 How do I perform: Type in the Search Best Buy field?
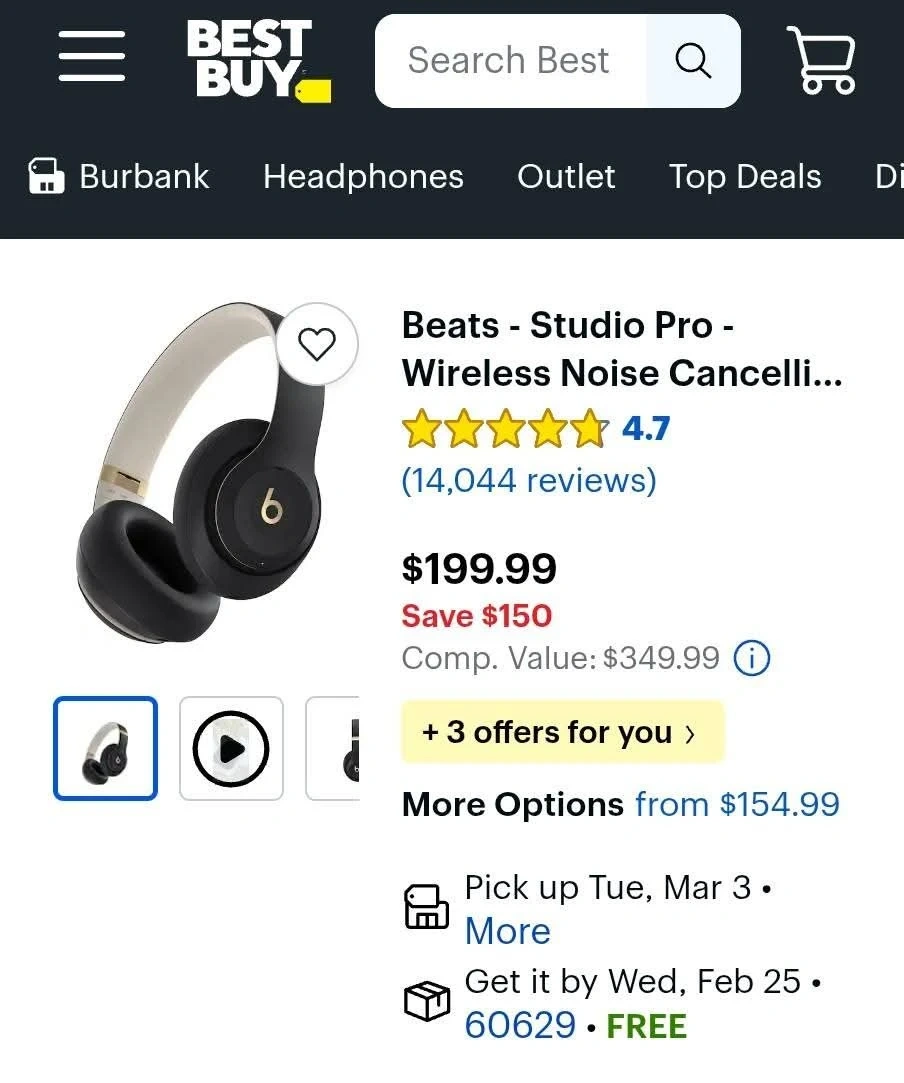[x=509, y=61]
